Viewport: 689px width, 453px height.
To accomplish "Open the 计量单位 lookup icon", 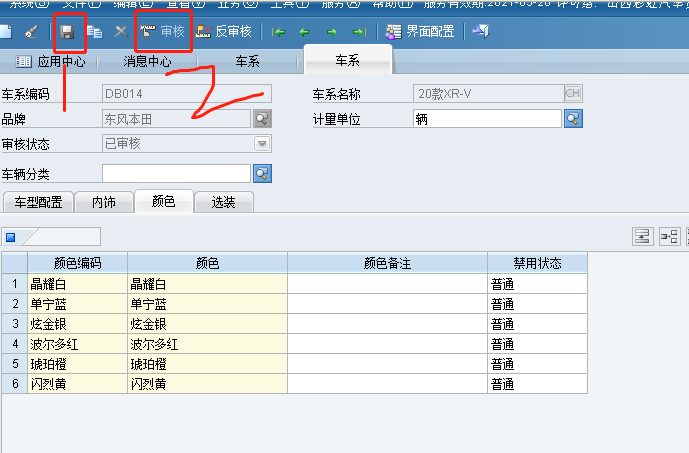I will coord(573,119).
